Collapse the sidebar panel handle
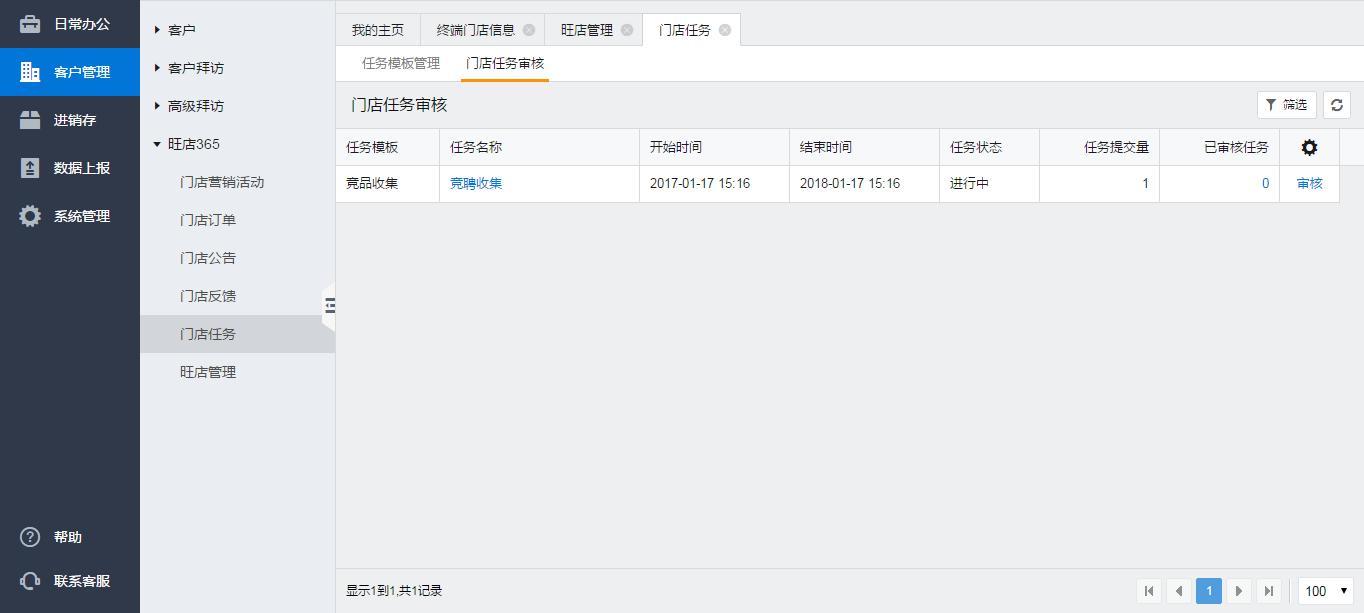Screen dimensions: 1364x613 coord(329,306)
